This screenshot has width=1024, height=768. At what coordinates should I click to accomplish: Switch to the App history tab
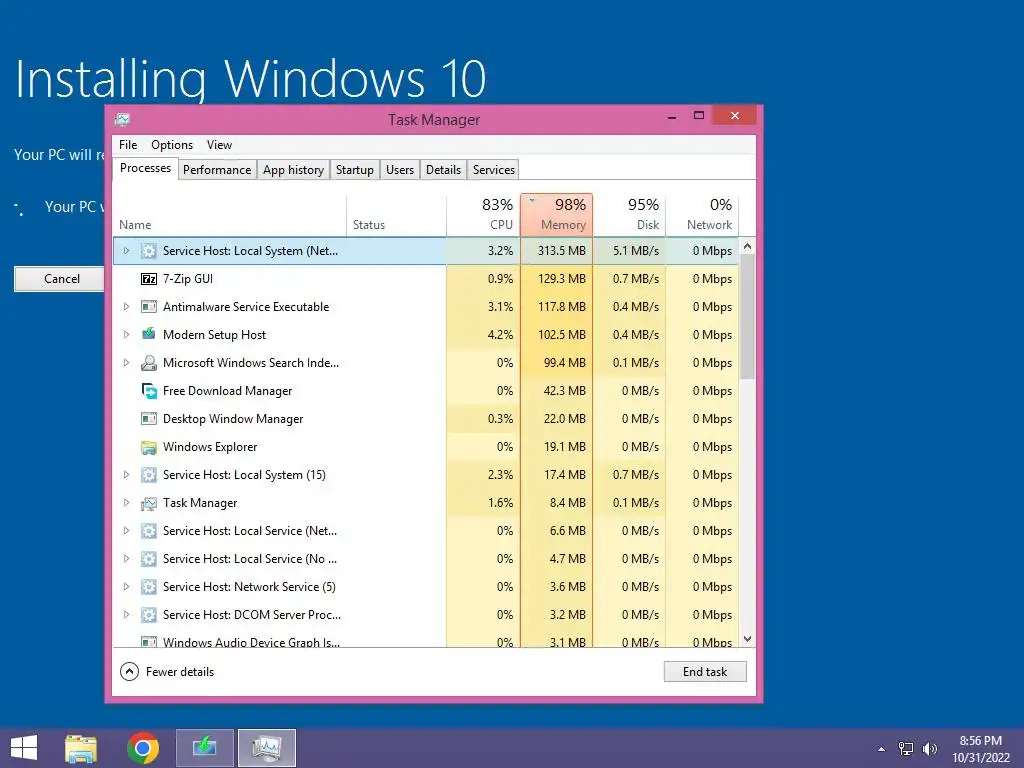coord(293,170)
